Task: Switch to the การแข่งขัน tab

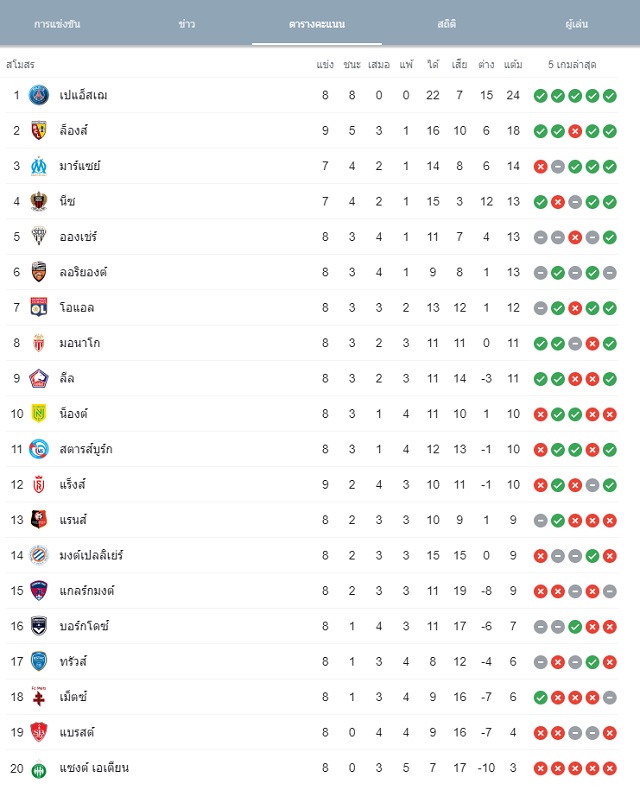Action: (x=57, y=24)
